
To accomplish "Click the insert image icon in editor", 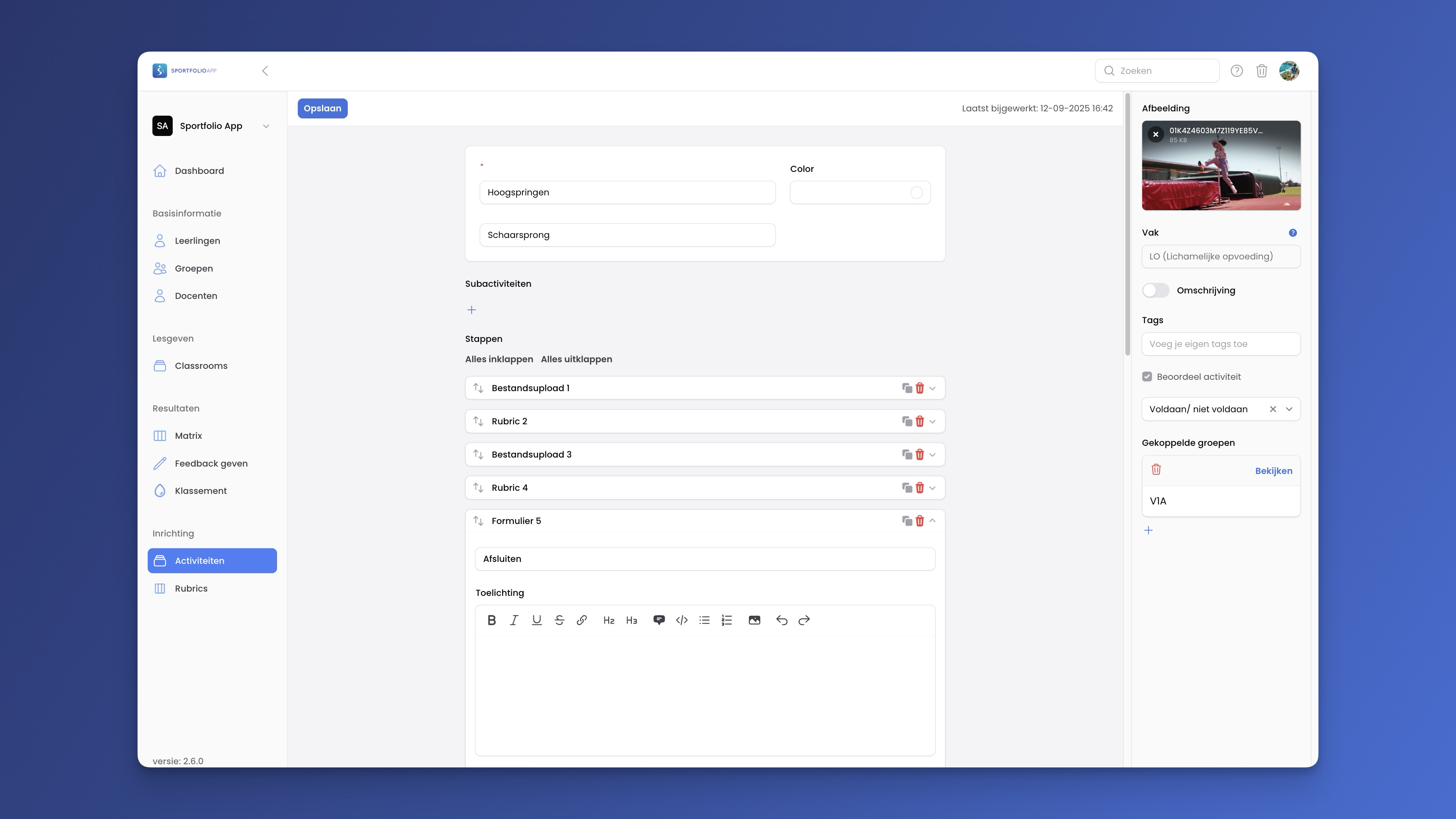I will tap(754, 620).
